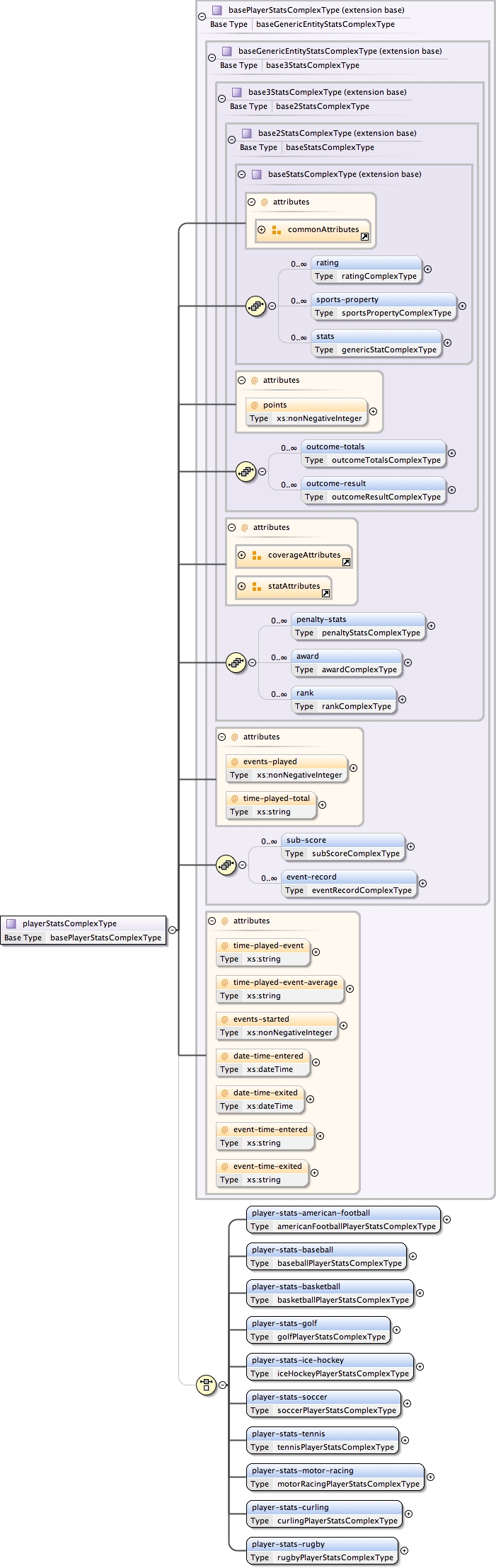The width and height of the screenshot is (496, 1568).
Task: Click the sequence icon beside sub-score
Action: (x=226, y=864)
